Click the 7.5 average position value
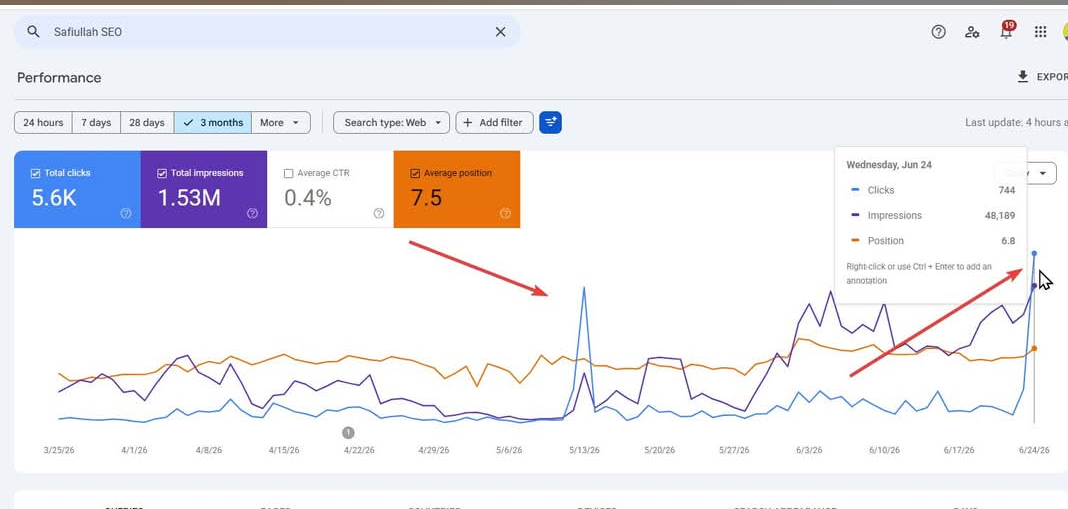Viewport: 1068px width, 509px height. coord(426,198)
